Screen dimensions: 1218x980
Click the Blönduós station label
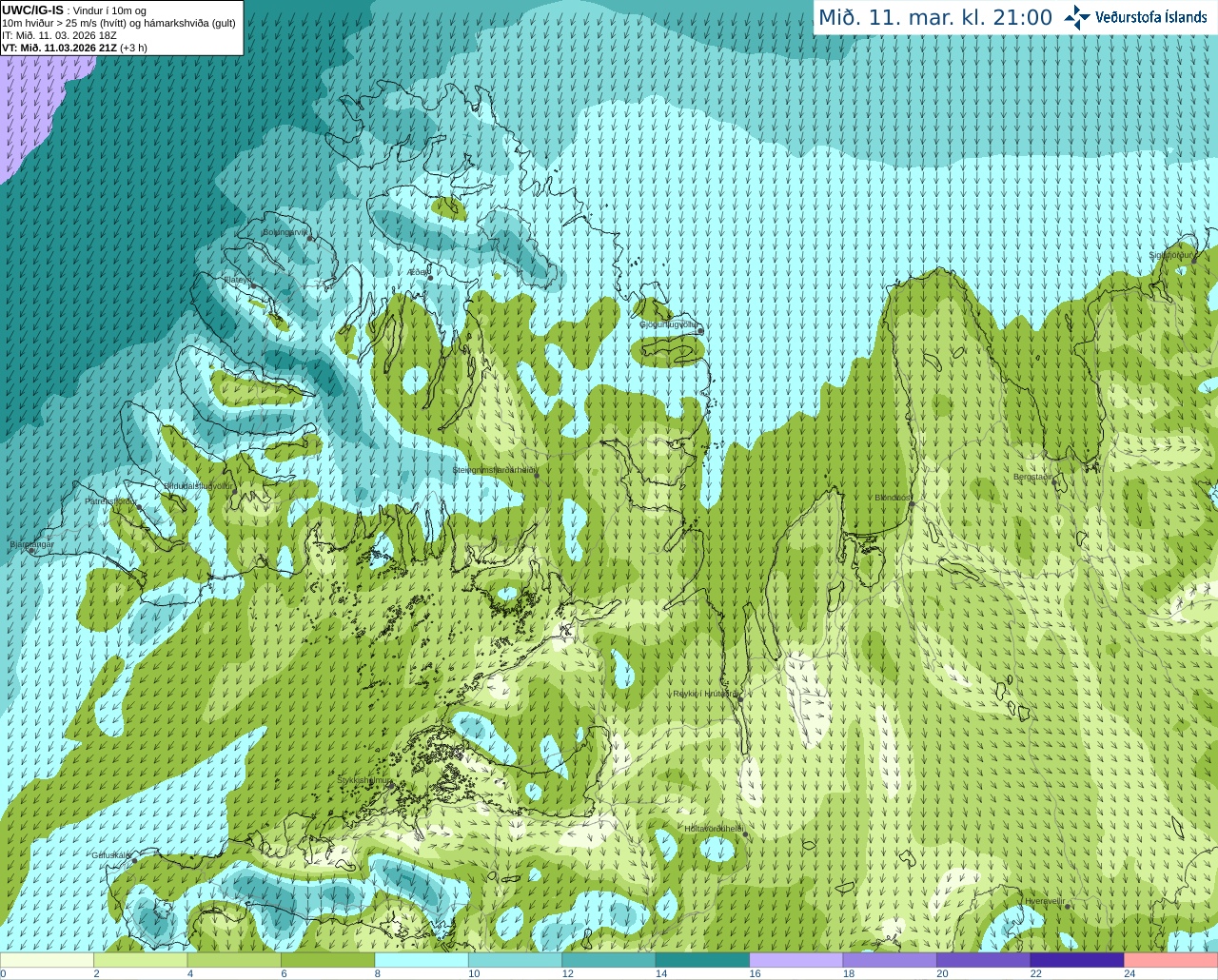pos(893,498)
